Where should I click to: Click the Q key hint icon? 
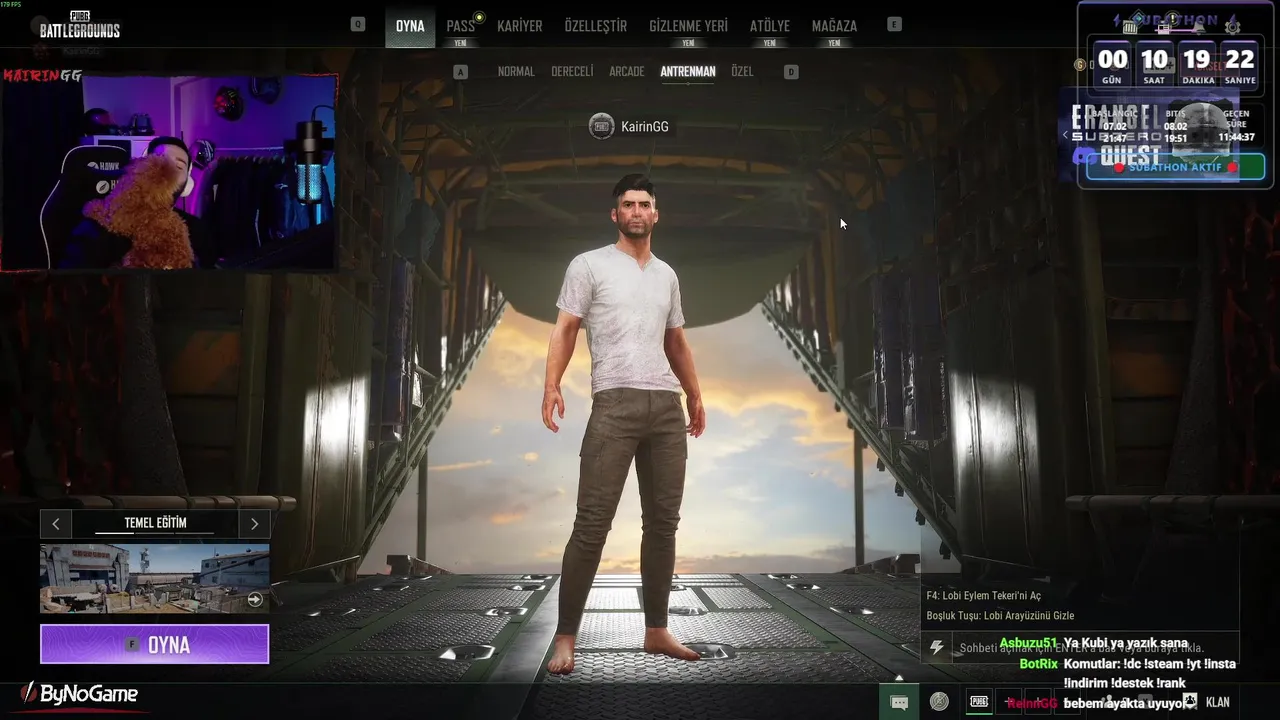tap(358, 24)
